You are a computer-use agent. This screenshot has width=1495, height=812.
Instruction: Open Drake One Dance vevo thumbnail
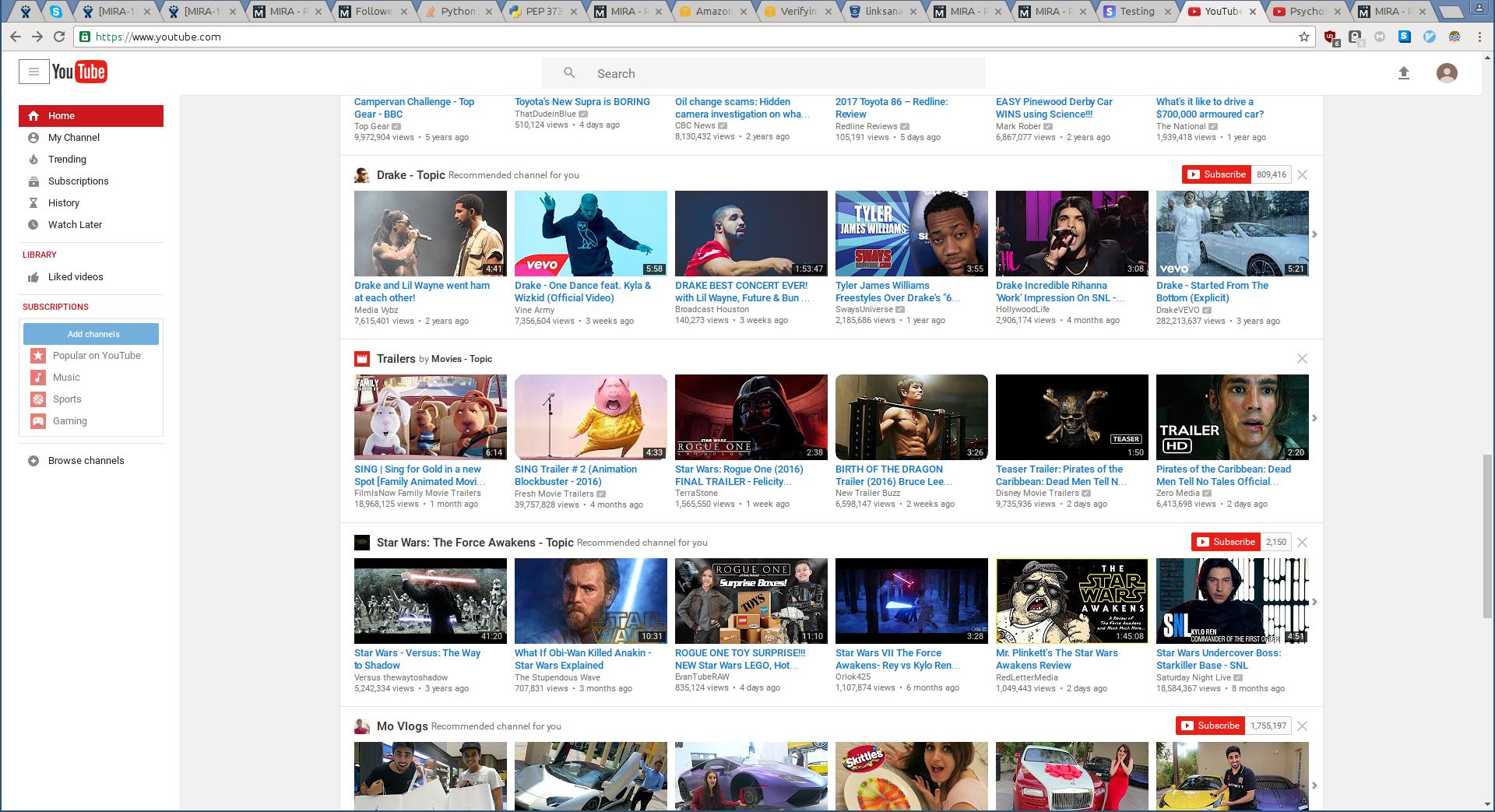pos(591,234)
